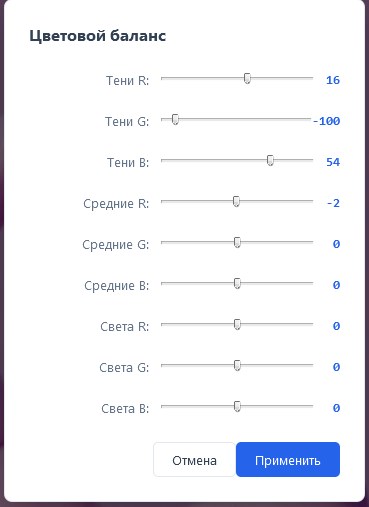The height and width of the screenshot is (507, 369).
Task: Click the Тени B value 54
Action: pyautogui.click(x=333, y=162)
